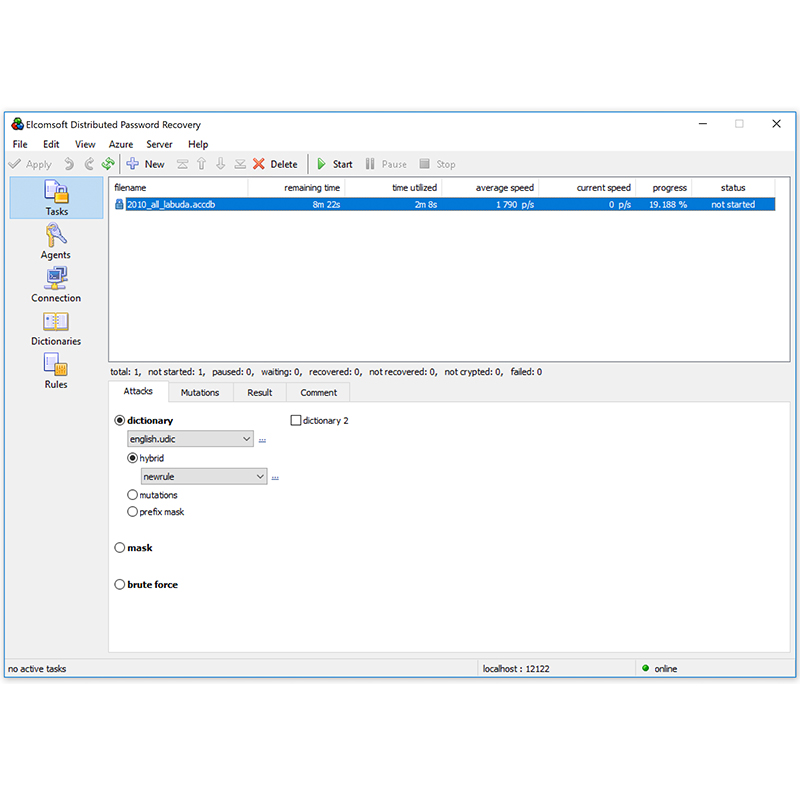Open the Tasks section in sidebar
Viewport: 800px width, 800px height.
56,198
